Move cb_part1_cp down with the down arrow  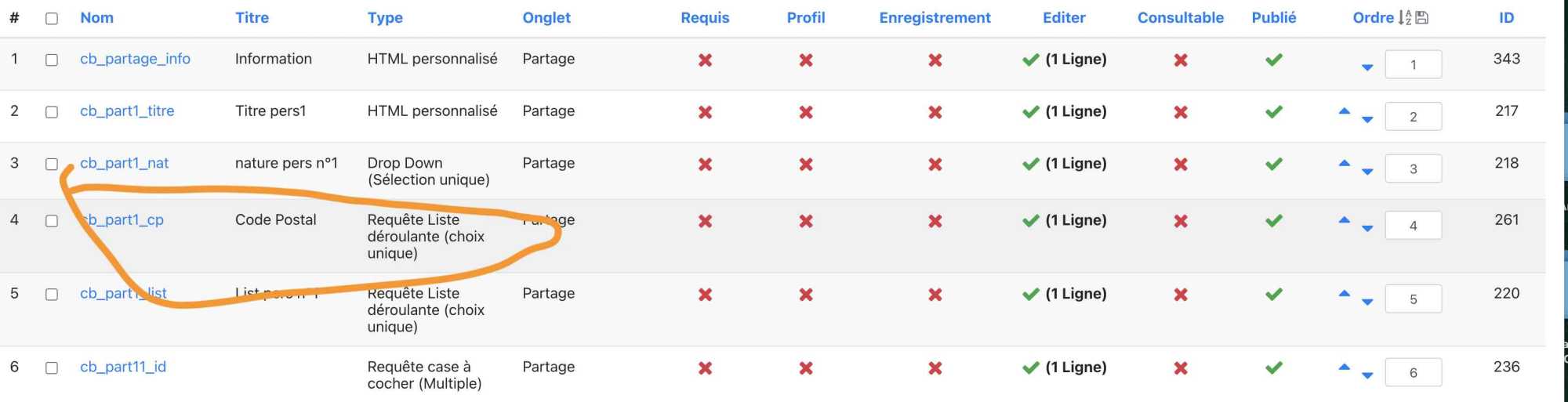tap(1367, 229)
